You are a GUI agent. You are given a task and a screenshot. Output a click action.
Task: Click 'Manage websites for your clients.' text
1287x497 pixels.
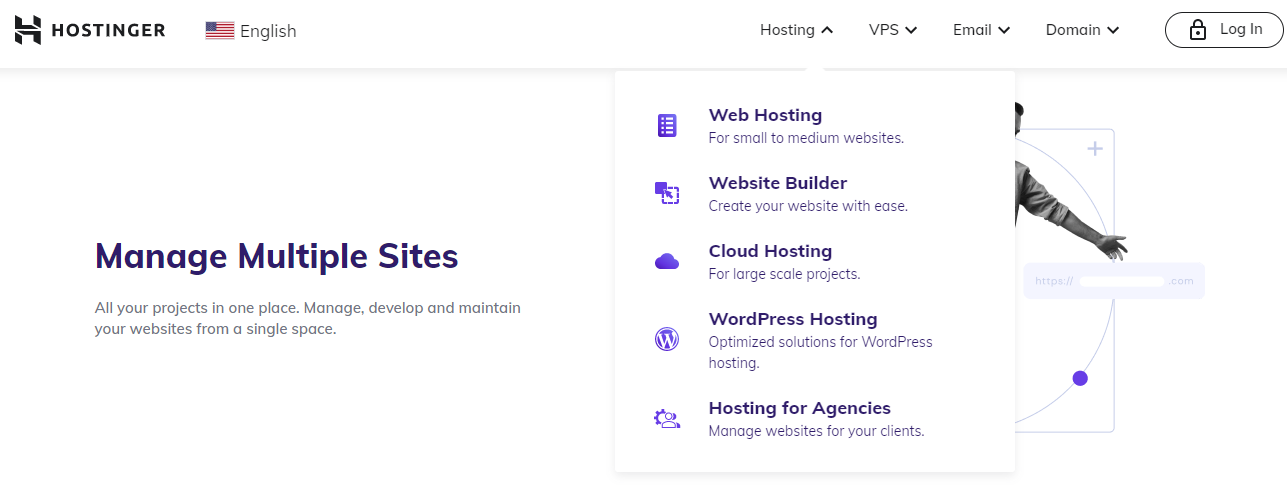click(x=816, y=432)
